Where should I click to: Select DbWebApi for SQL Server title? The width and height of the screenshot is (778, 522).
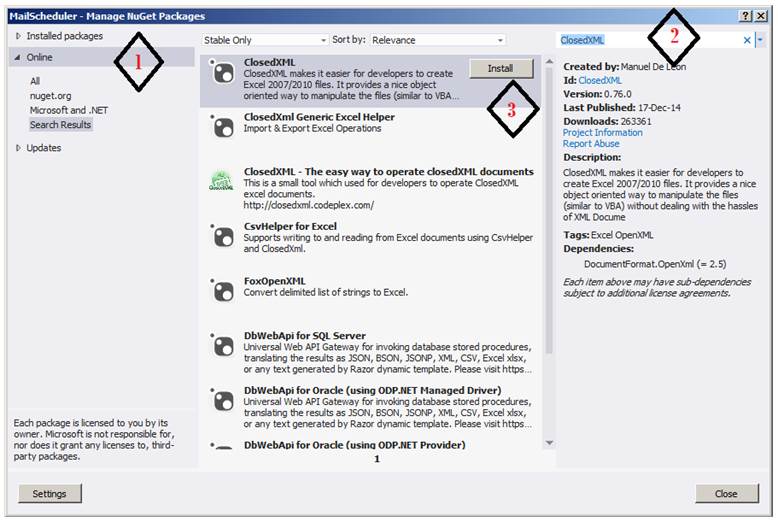305,336
